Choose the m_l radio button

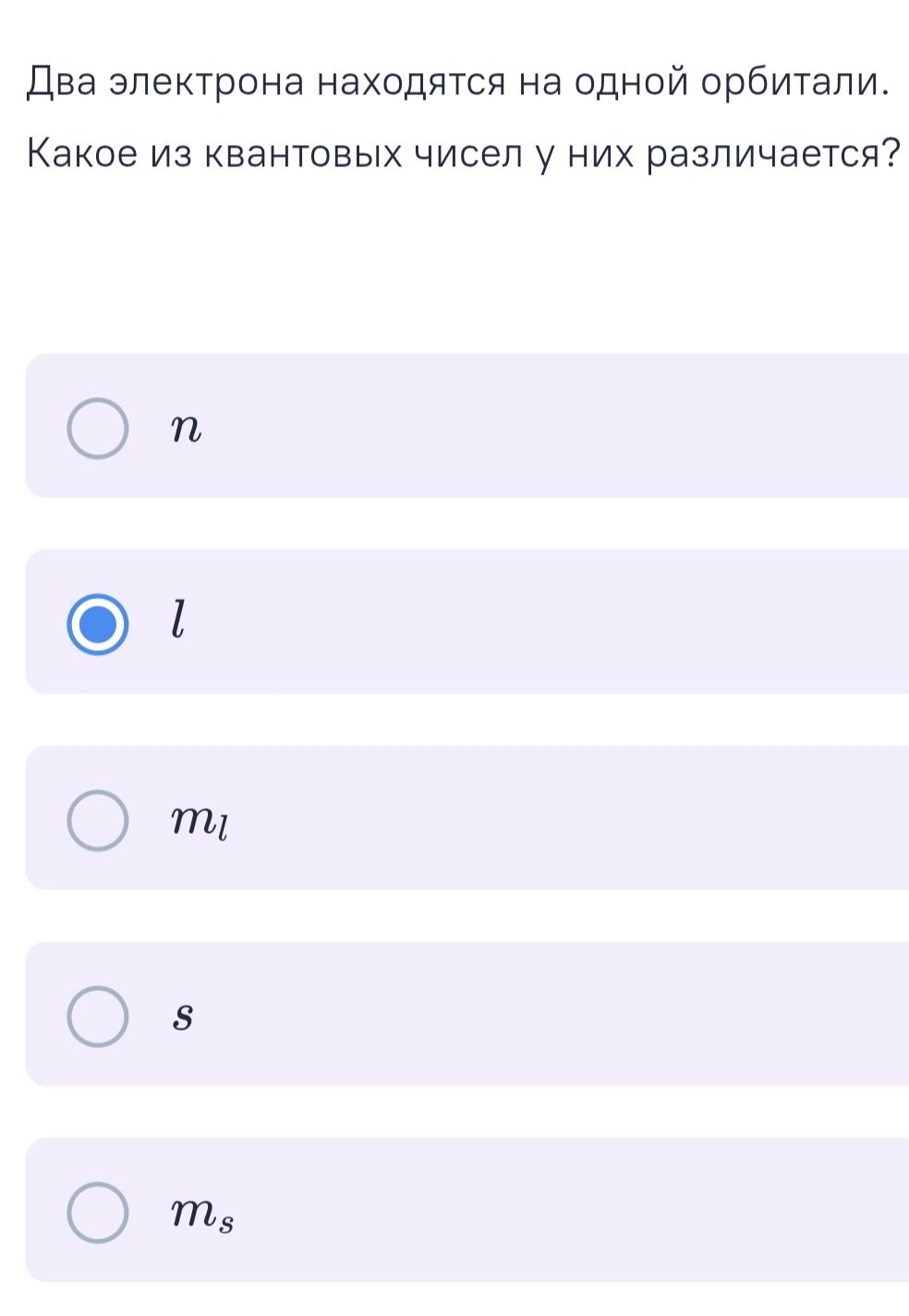click(x=98, y=821)
